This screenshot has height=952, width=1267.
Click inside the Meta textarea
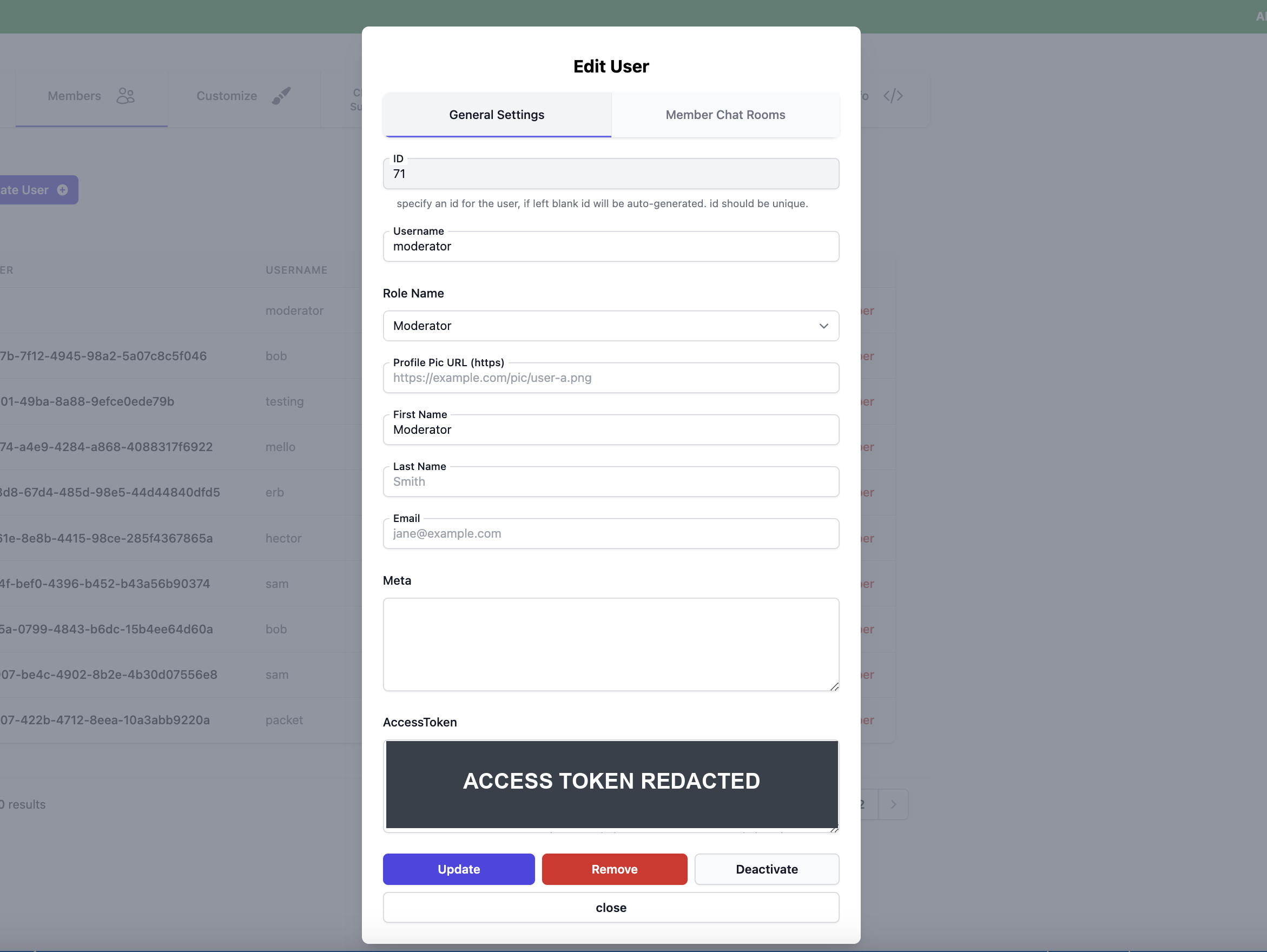611,644
